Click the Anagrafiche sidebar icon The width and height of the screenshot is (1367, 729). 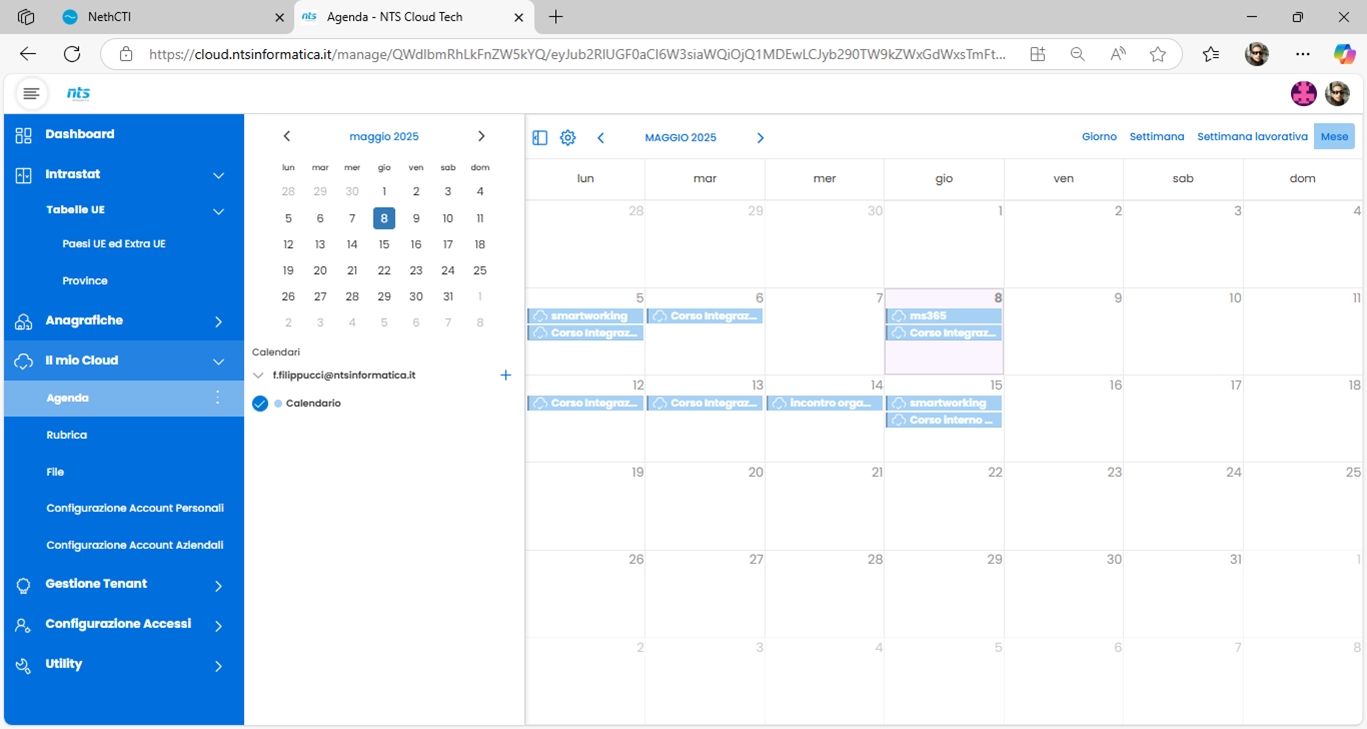[x=24, y=321]
